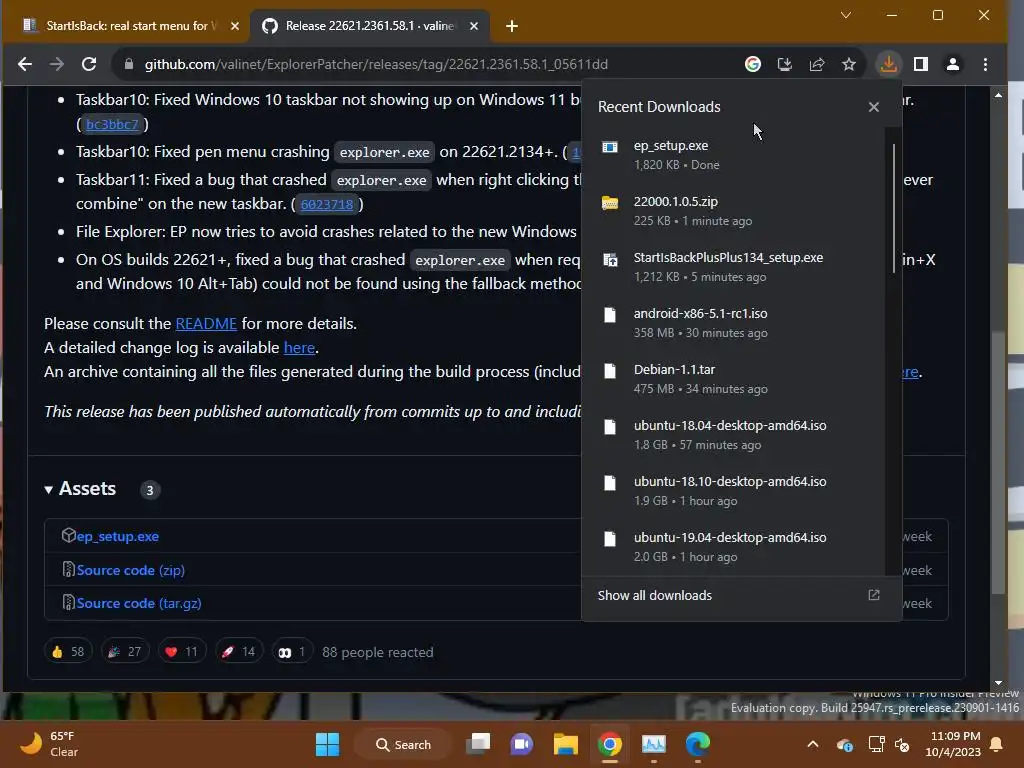Open Microsoft Edge from taskbar

coord(697,744)
